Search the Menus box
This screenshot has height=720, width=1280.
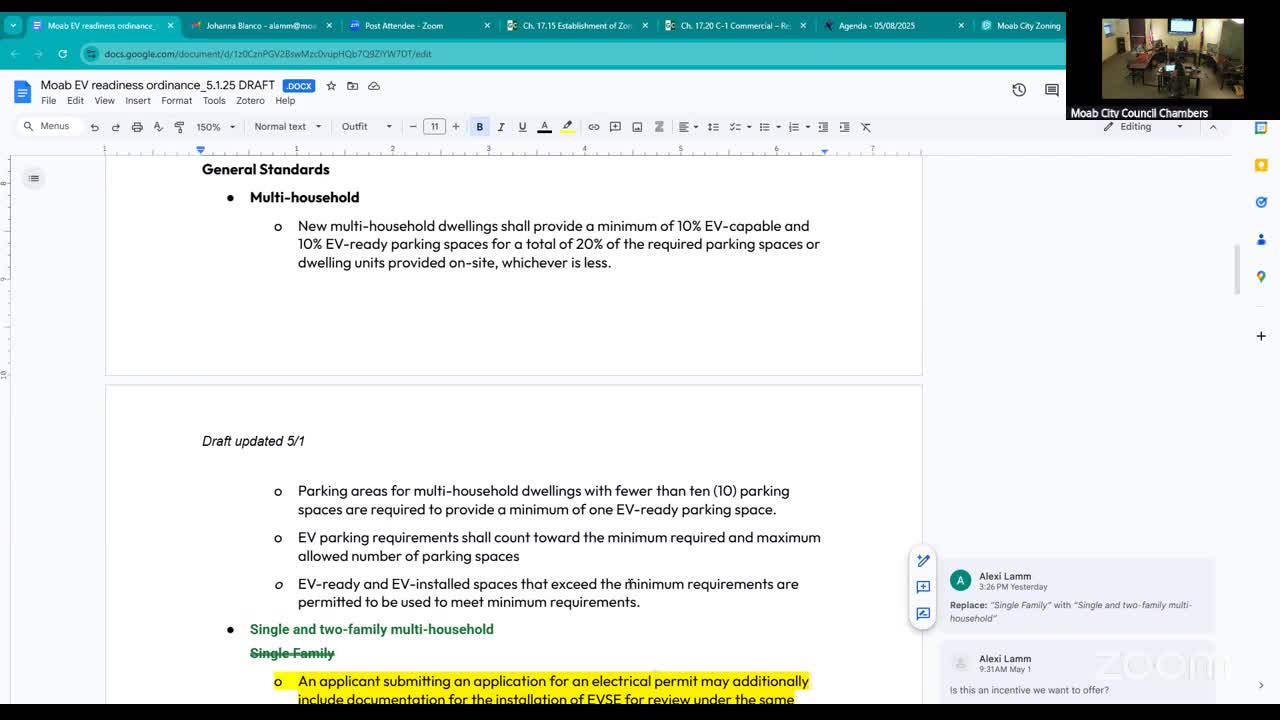coord(46,126)
